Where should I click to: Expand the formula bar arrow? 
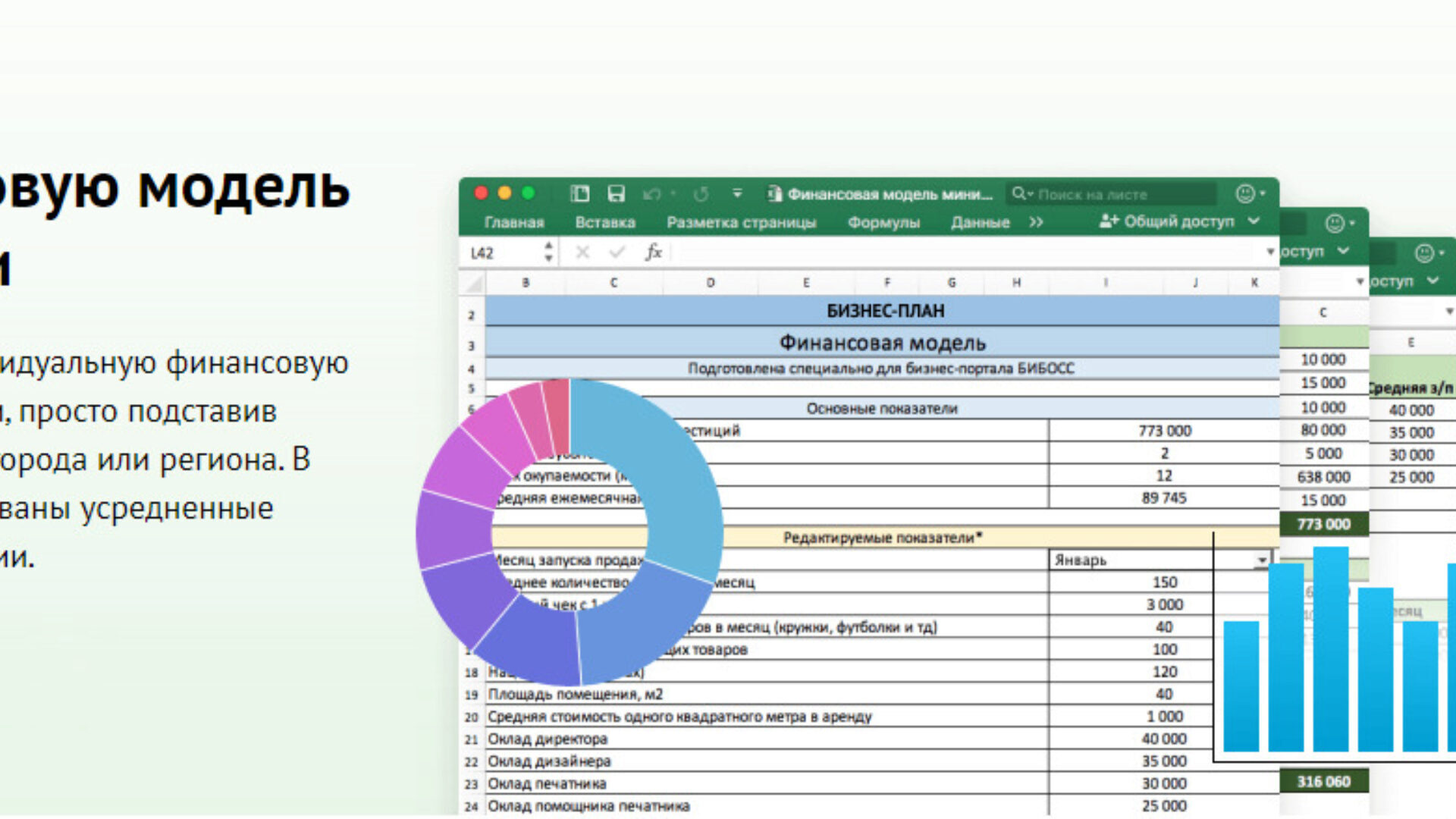1269,252
